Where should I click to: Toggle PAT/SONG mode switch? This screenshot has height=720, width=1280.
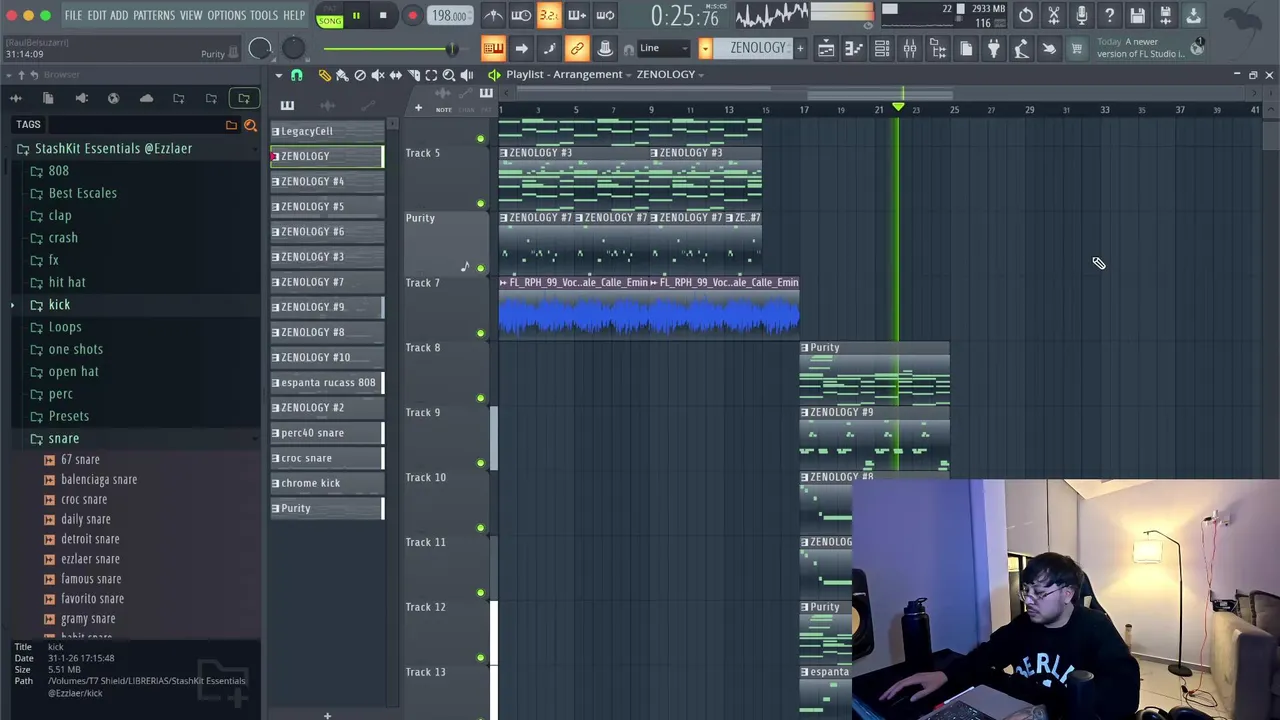coord(329,15)
